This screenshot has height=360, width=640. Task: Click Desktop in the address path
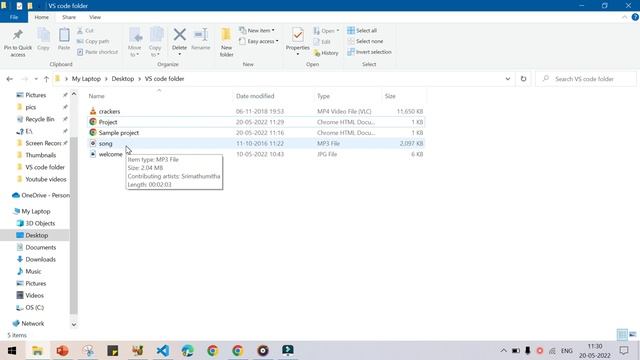coord(122,79)
